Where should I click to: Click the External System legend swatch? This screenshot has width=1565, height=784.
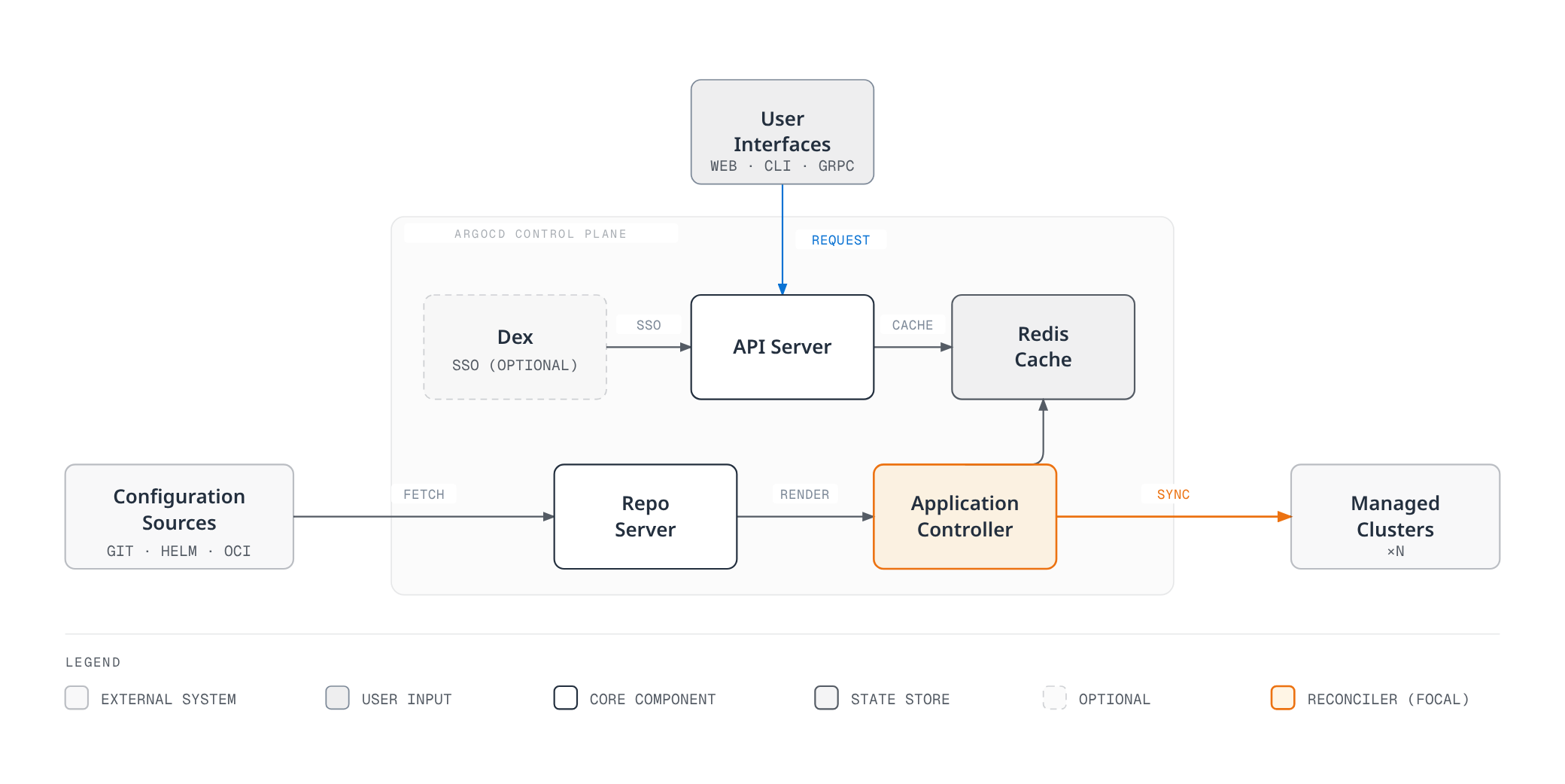pos(77,697)
